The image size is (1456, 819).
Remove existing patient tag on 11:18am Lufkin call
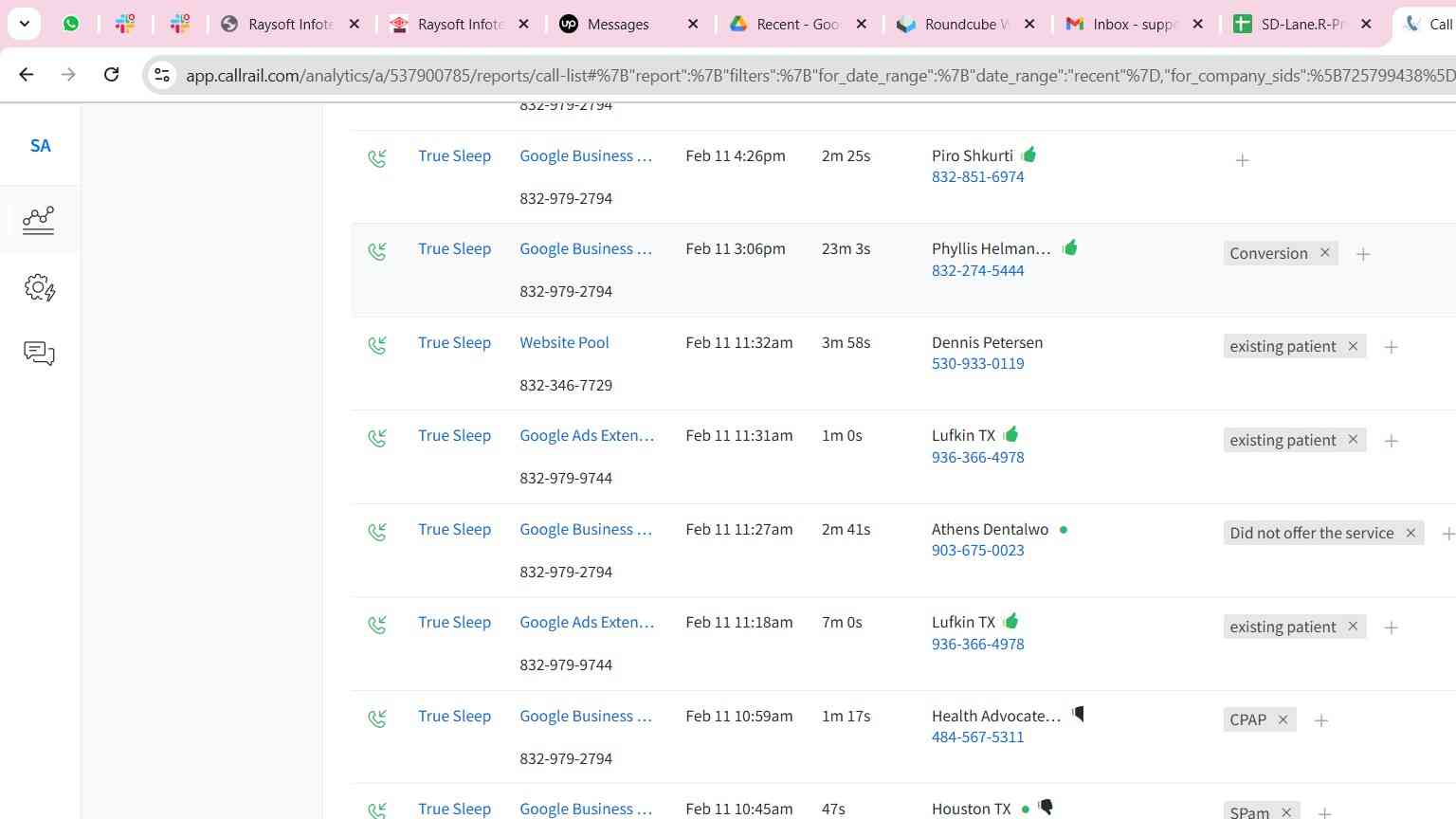[1354, 627]
